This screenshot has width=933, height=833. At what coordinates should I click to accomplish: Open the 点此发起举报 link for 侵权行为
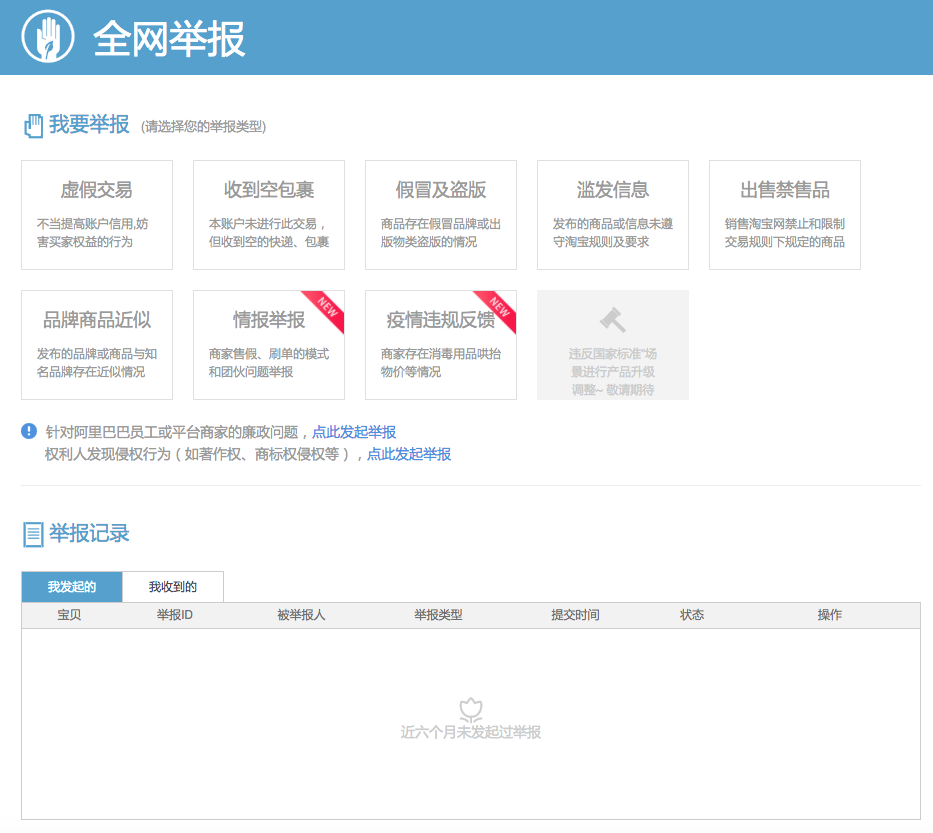tap(409, 454)
